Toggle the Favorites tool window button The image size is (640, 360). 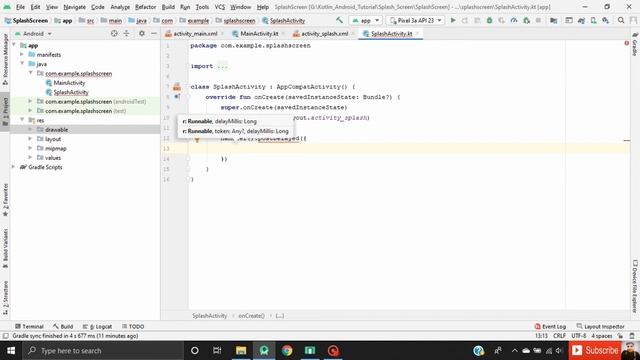tap(5, 200)
